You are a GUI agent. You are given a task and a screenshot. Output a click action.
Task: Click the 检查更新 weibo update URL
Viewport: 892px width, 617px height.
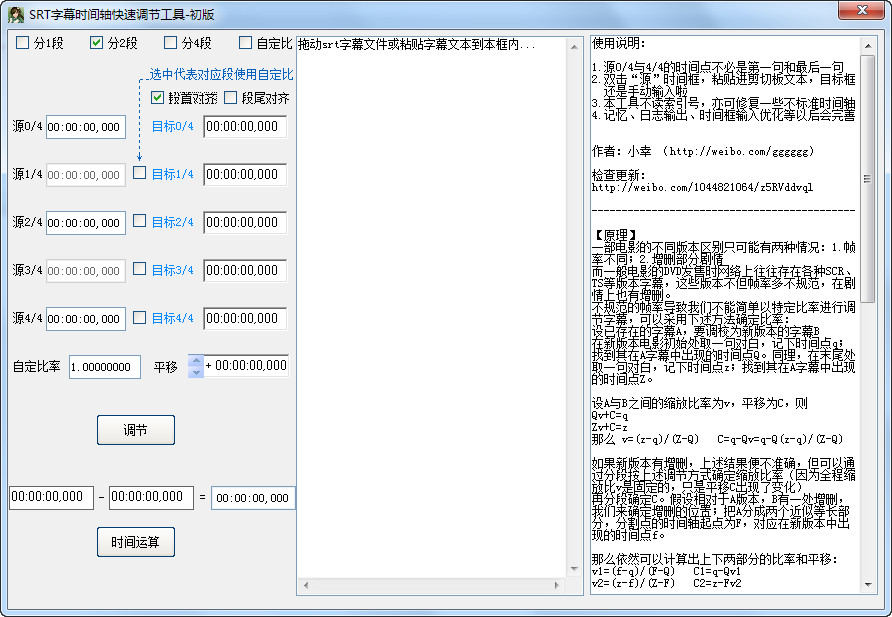coord(703,187)
